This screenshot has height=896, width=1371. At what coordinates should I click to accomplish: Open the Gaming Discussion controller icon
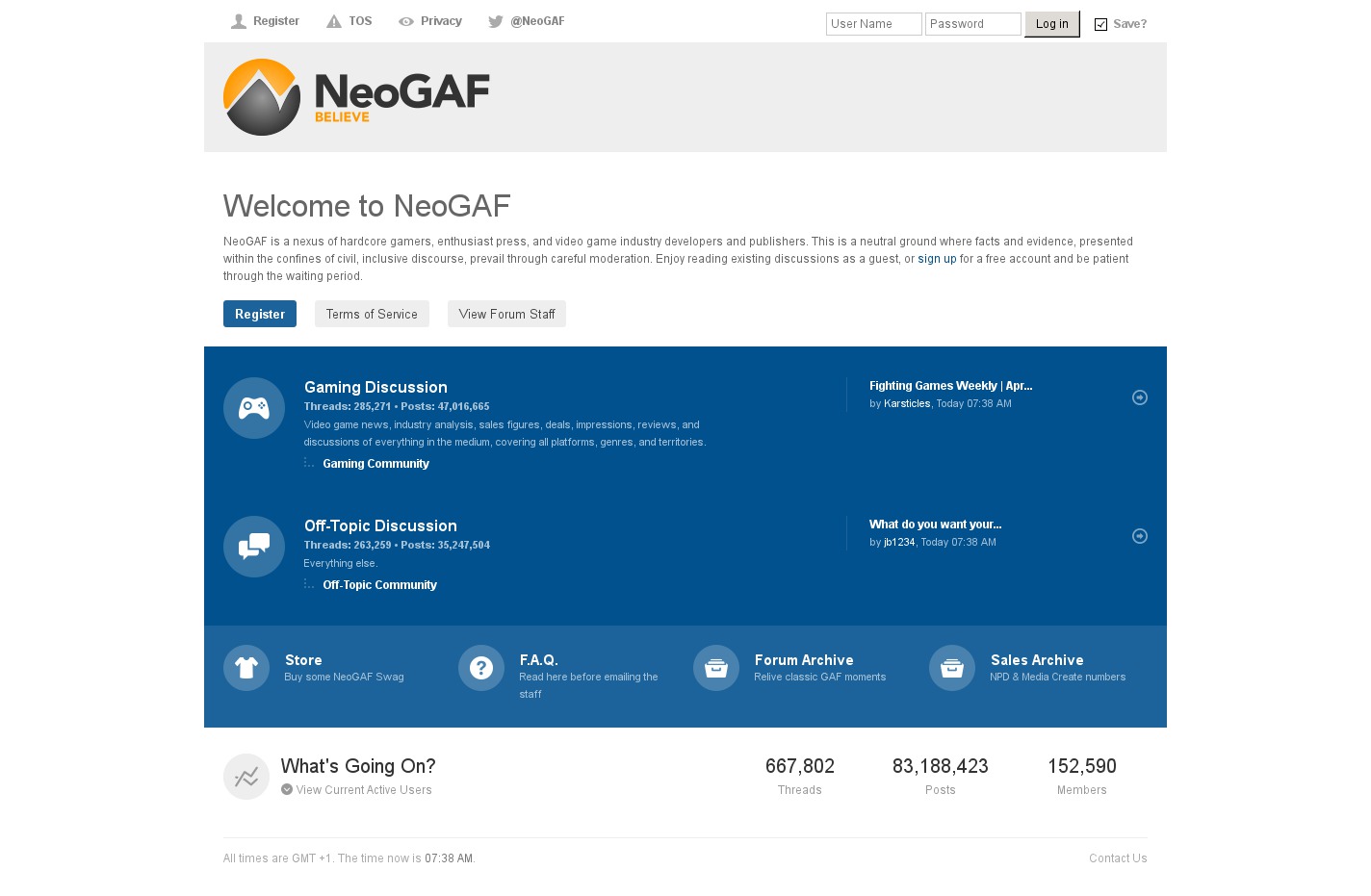[x=254, y=408]
